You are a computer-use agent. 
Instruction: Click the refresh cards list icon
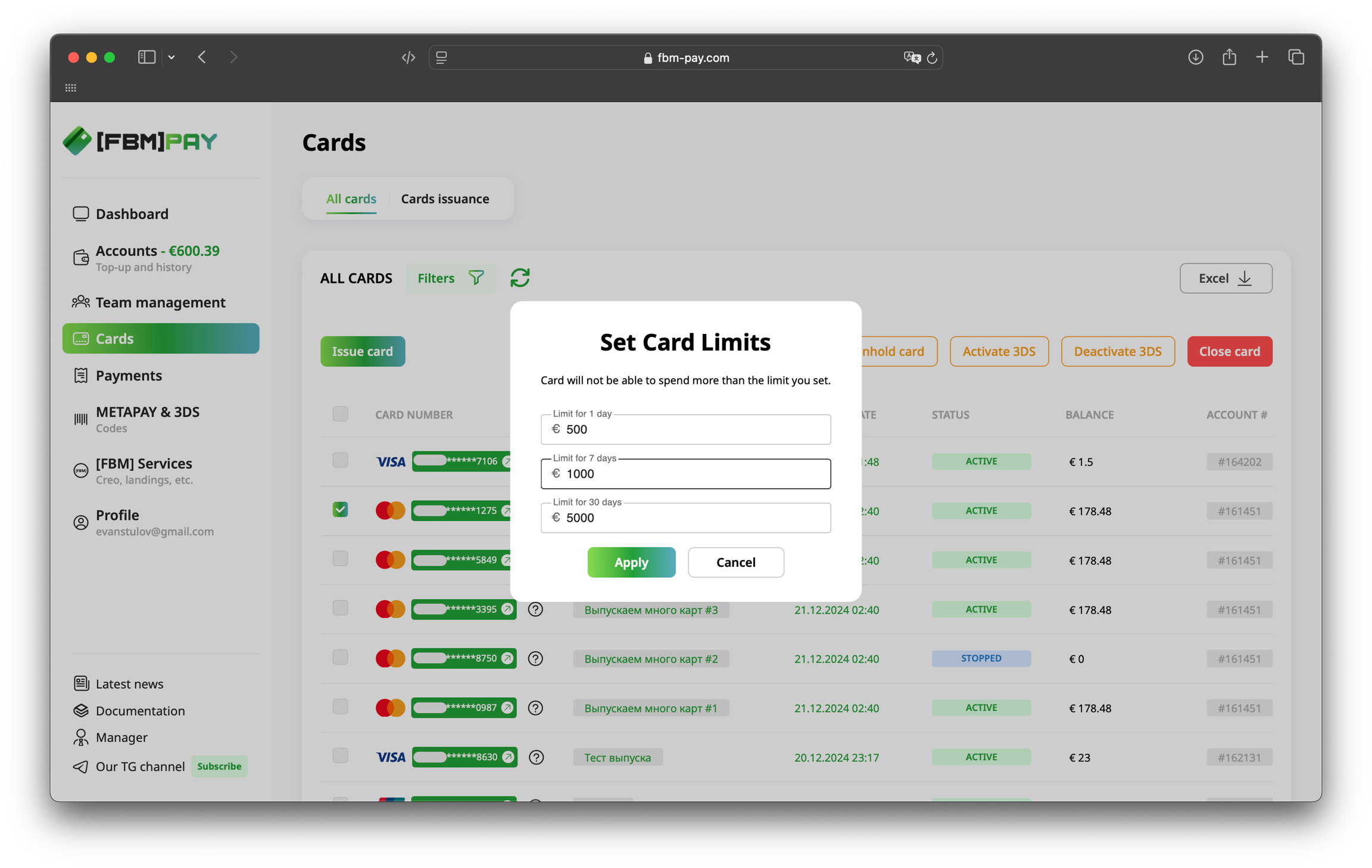click(x=520, y=278)
